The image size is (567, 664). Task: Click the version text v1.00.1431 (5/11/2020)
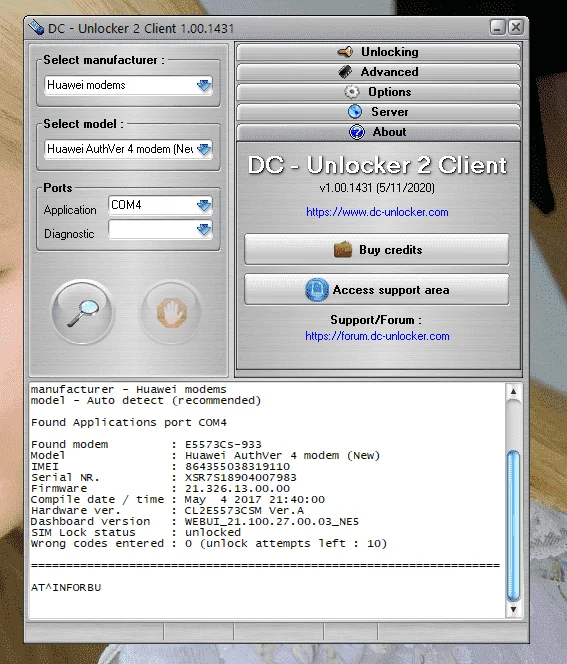tap(377, 188)
